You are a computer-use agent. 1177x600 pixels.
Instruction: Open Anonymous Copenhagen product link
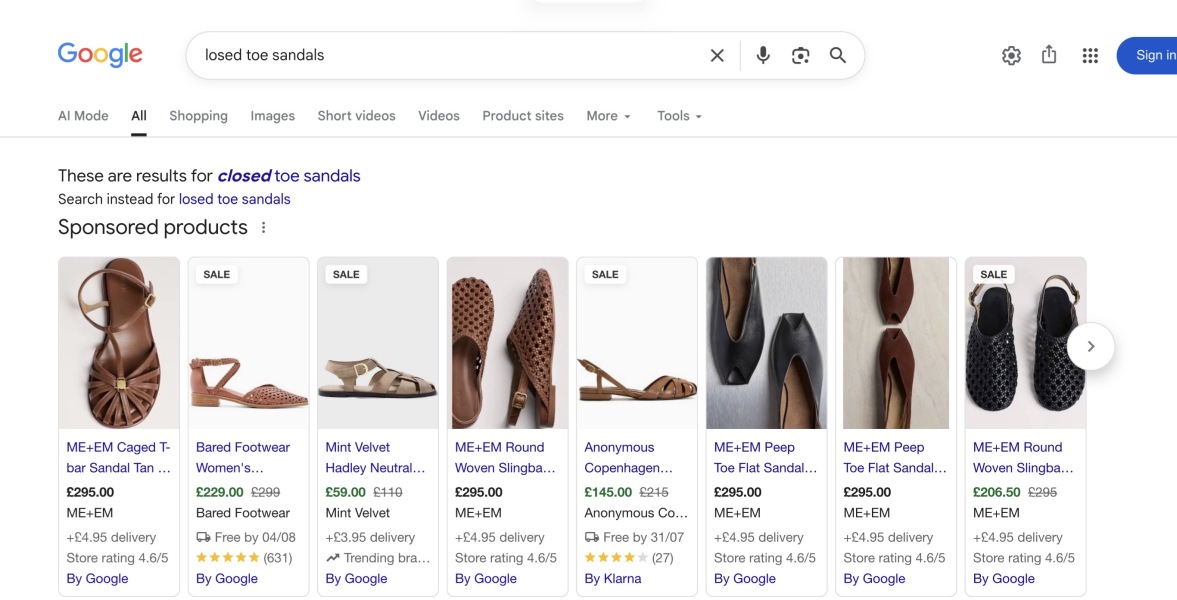coord(628,457)
